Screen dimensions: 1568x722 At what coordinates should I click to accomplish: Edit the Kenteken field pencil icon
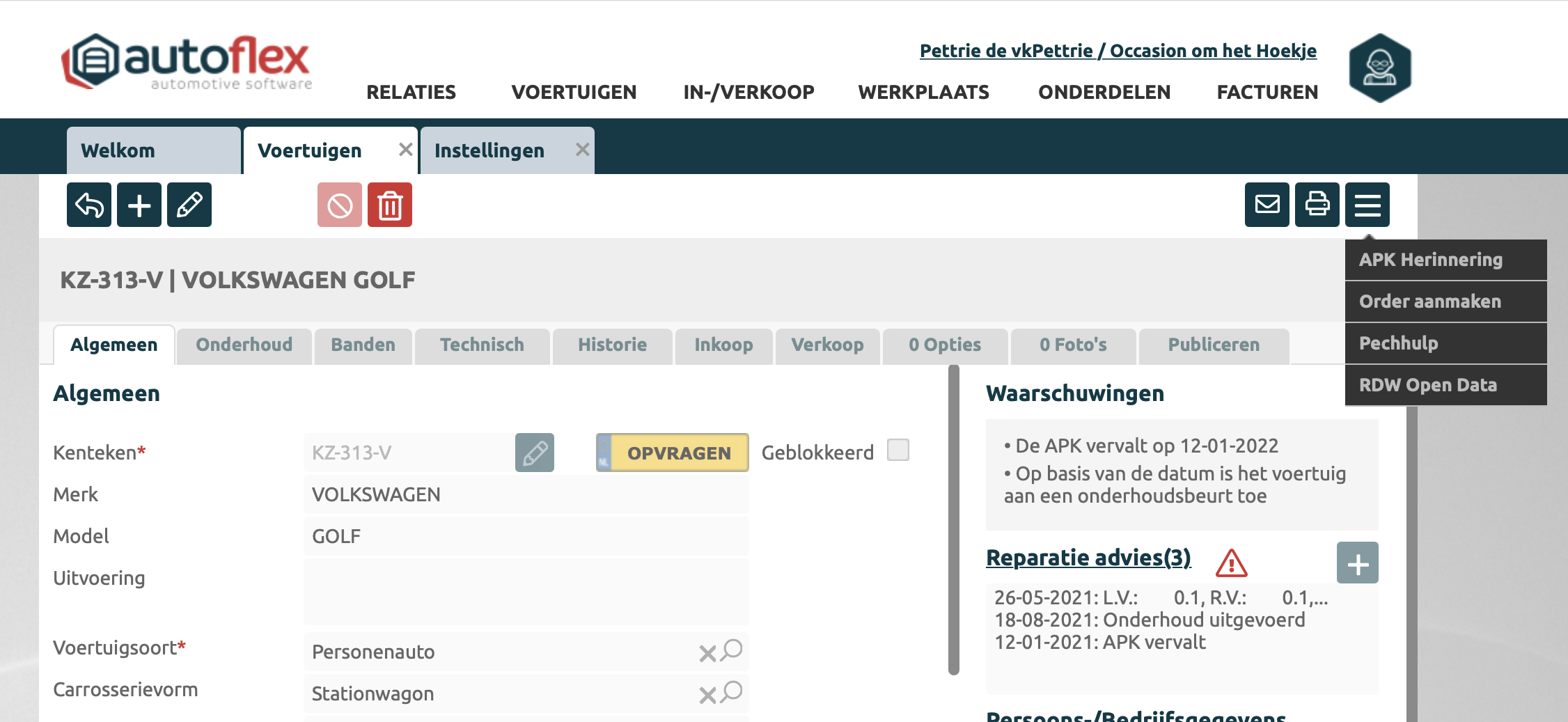(535, 453)
